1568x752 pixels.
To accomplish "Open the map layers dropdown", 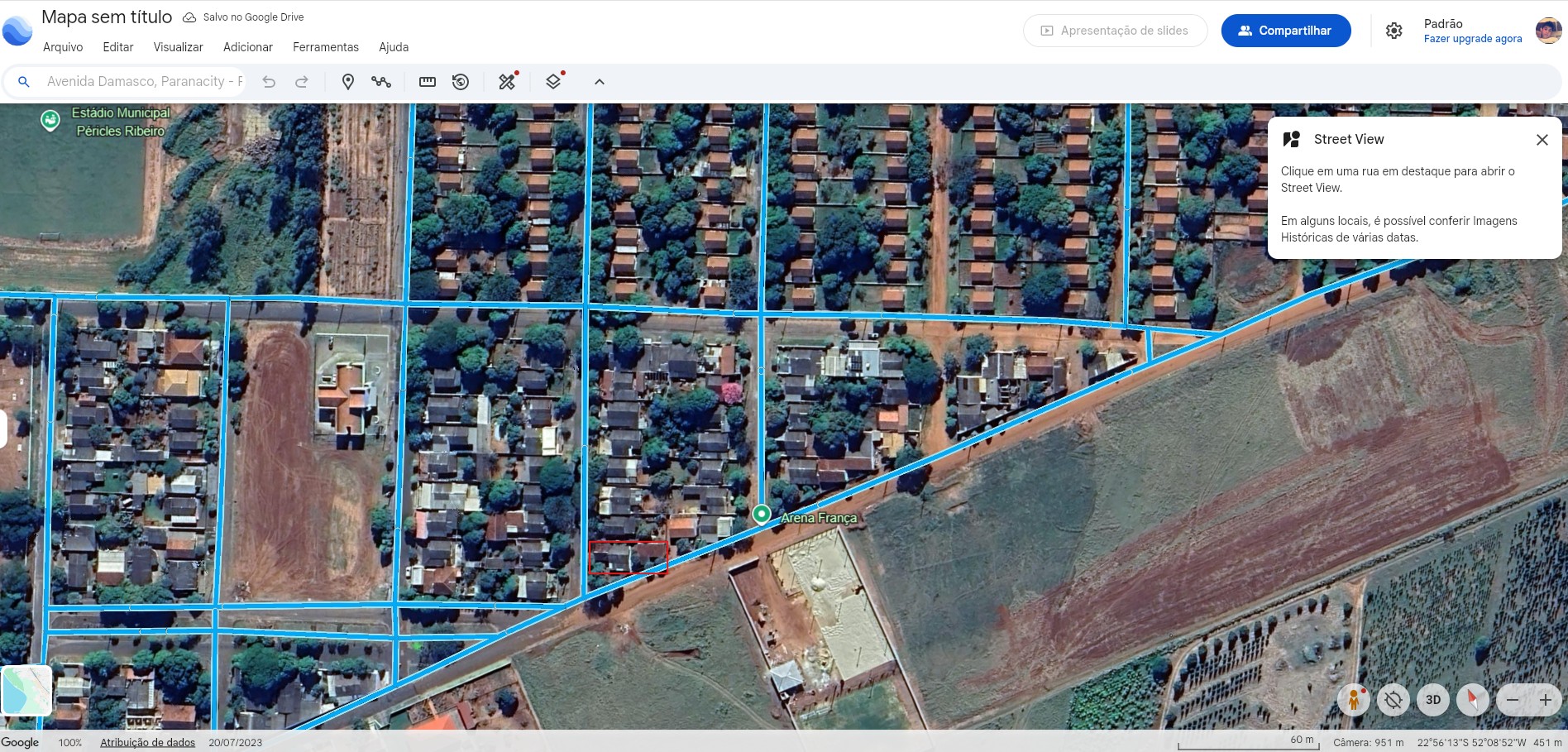I will tap(554, 82).
